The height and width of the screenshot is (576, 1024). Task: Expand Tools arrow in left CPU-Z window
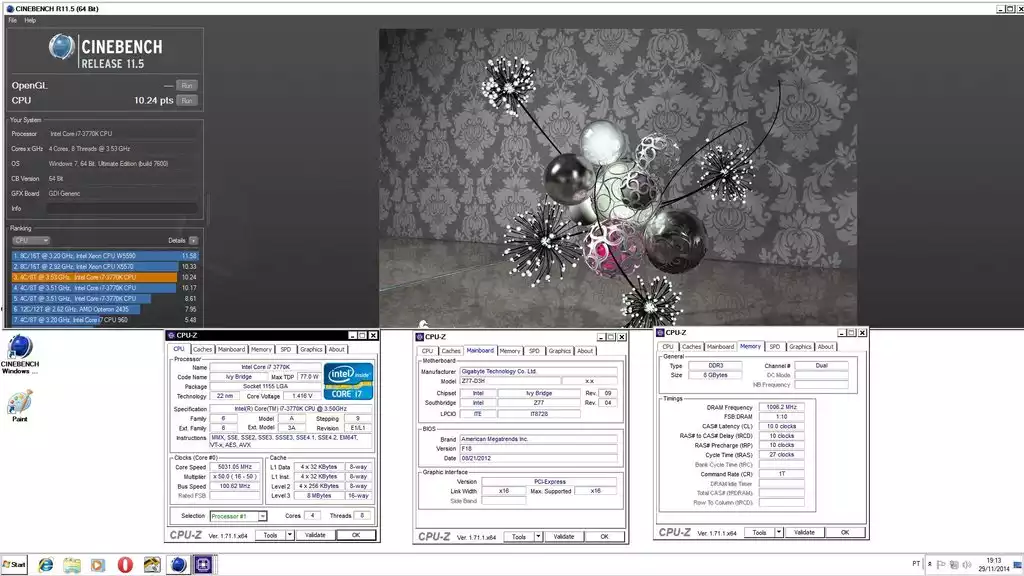[x=290, y=535]
